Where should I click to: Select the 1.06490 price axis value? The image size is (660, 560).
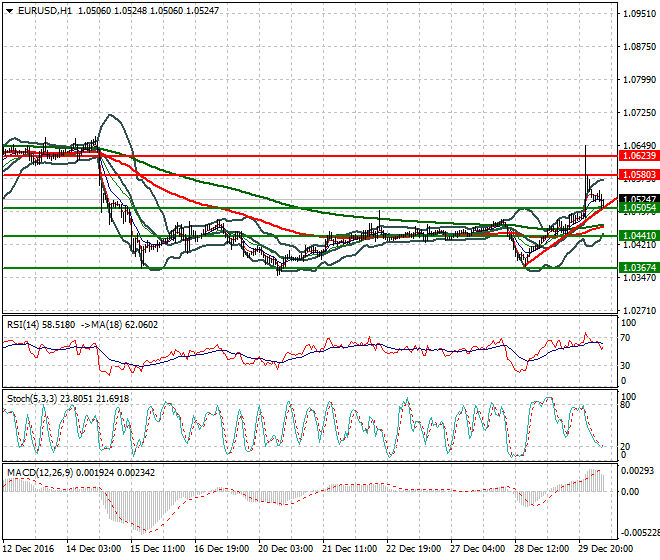639,146
